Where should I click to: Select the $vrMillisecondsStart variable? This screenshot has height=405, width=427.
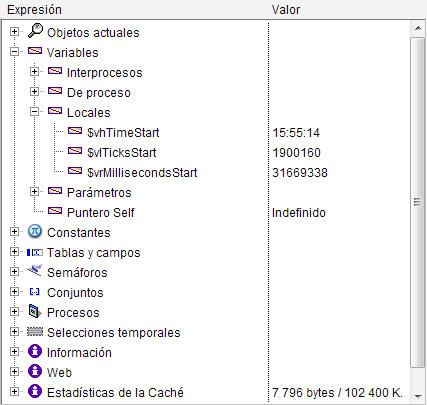(142, 173)
